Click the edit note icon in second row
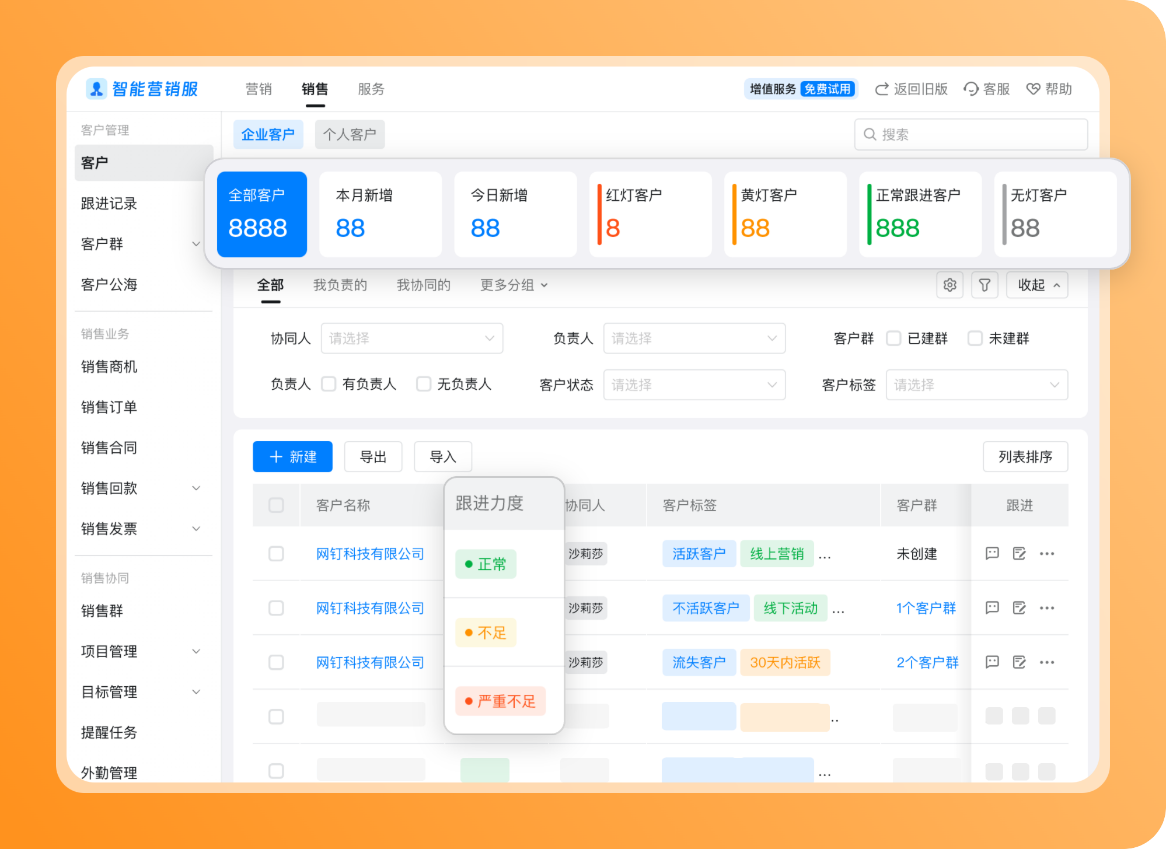The height and width of the screenshot is (849, 1166). 1019,607
